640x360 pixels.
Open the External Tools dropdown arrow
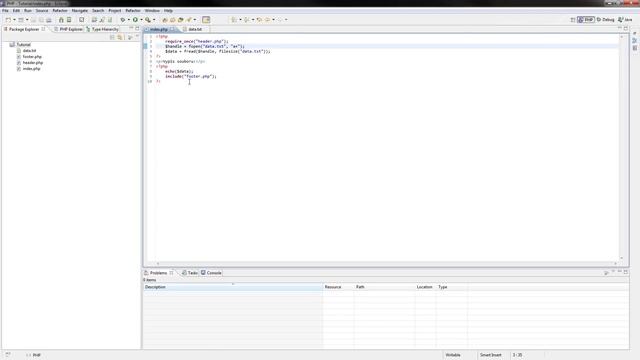pyautogui.click(x=154, y=20)
